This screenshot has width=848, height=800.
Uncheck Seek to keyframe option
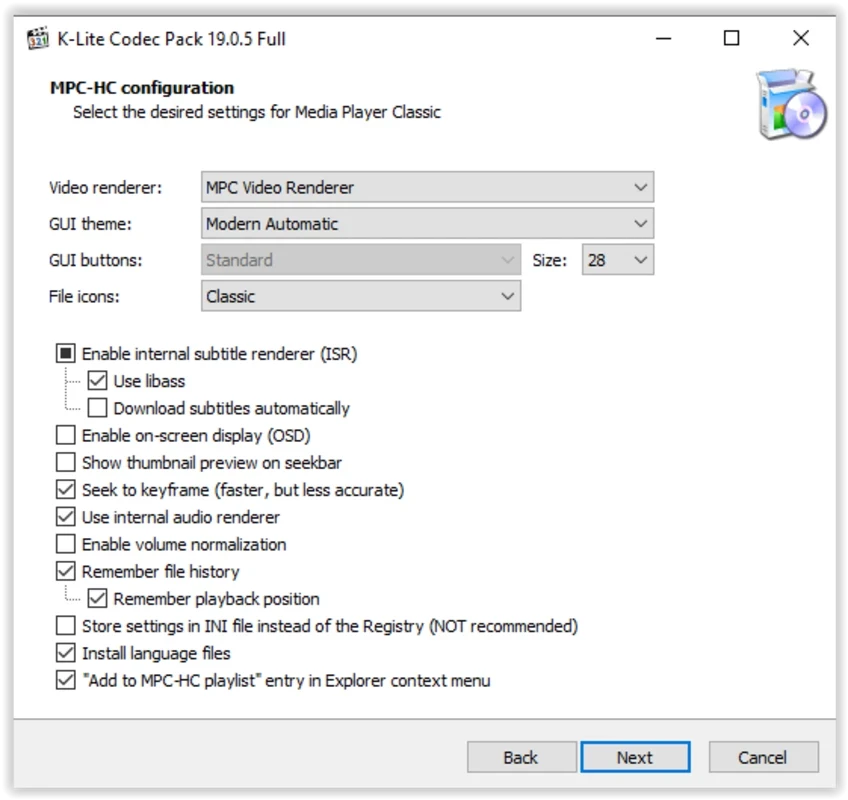coord(66,490)
